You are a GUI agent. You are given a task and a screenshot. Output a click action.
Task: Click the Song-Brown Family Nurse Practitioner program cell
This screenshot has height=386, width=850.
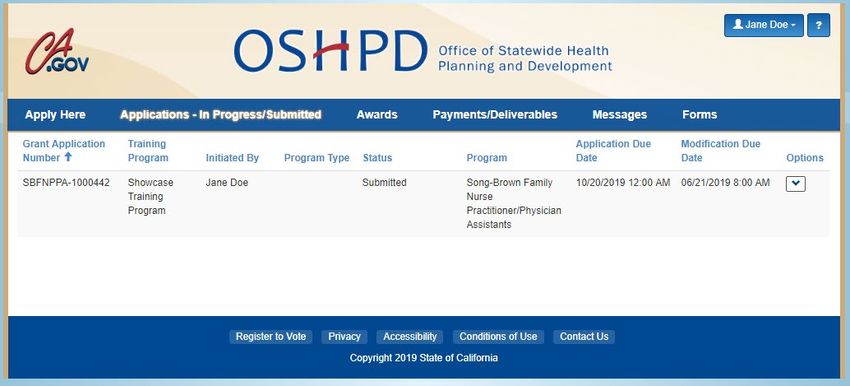514,203
